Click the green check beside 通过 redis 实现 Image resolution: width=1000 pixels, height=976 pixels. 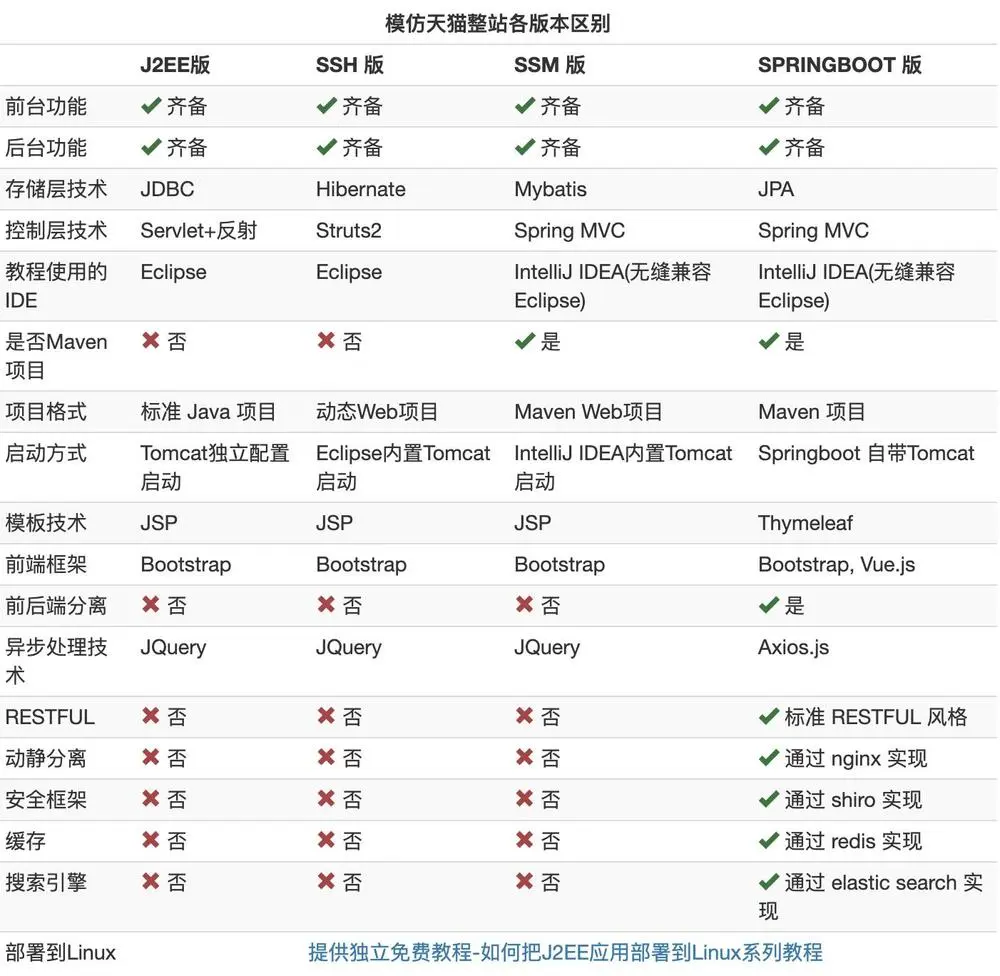pos(768,841)
